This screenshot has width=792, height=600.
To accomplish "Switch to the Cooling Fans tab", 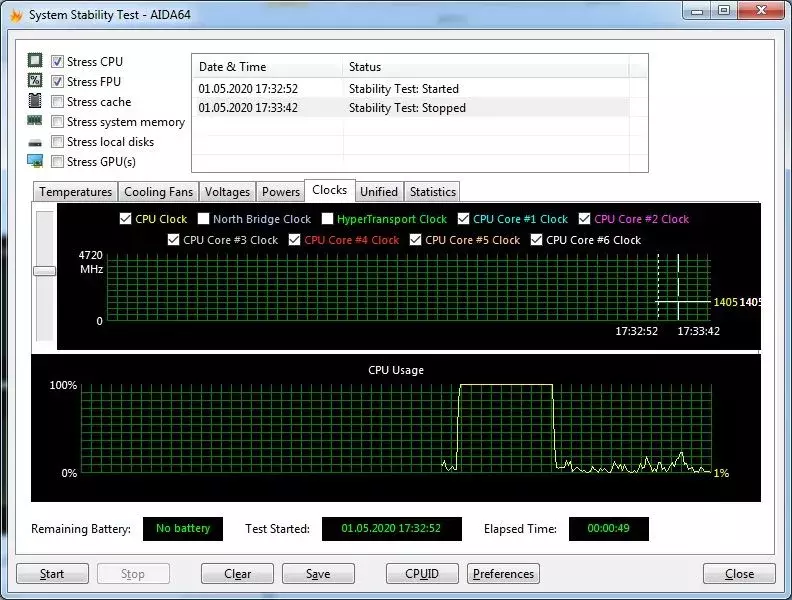I will pos(158,192).
